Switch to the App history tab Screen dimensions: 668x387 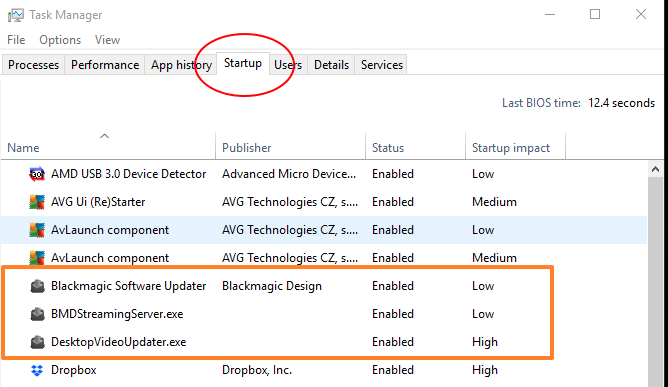click(181, 65)
